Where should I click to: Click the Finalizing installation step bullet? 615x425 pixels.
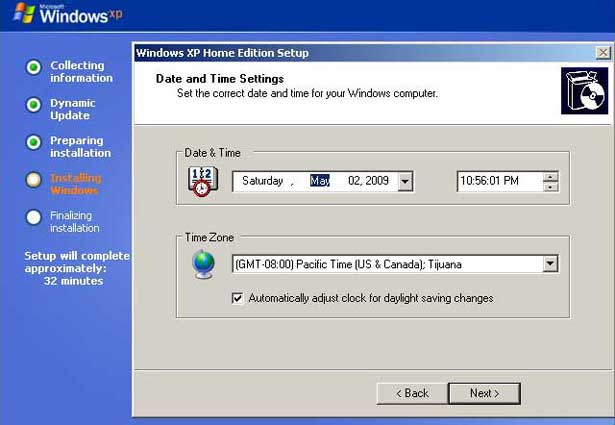[34, 218]
